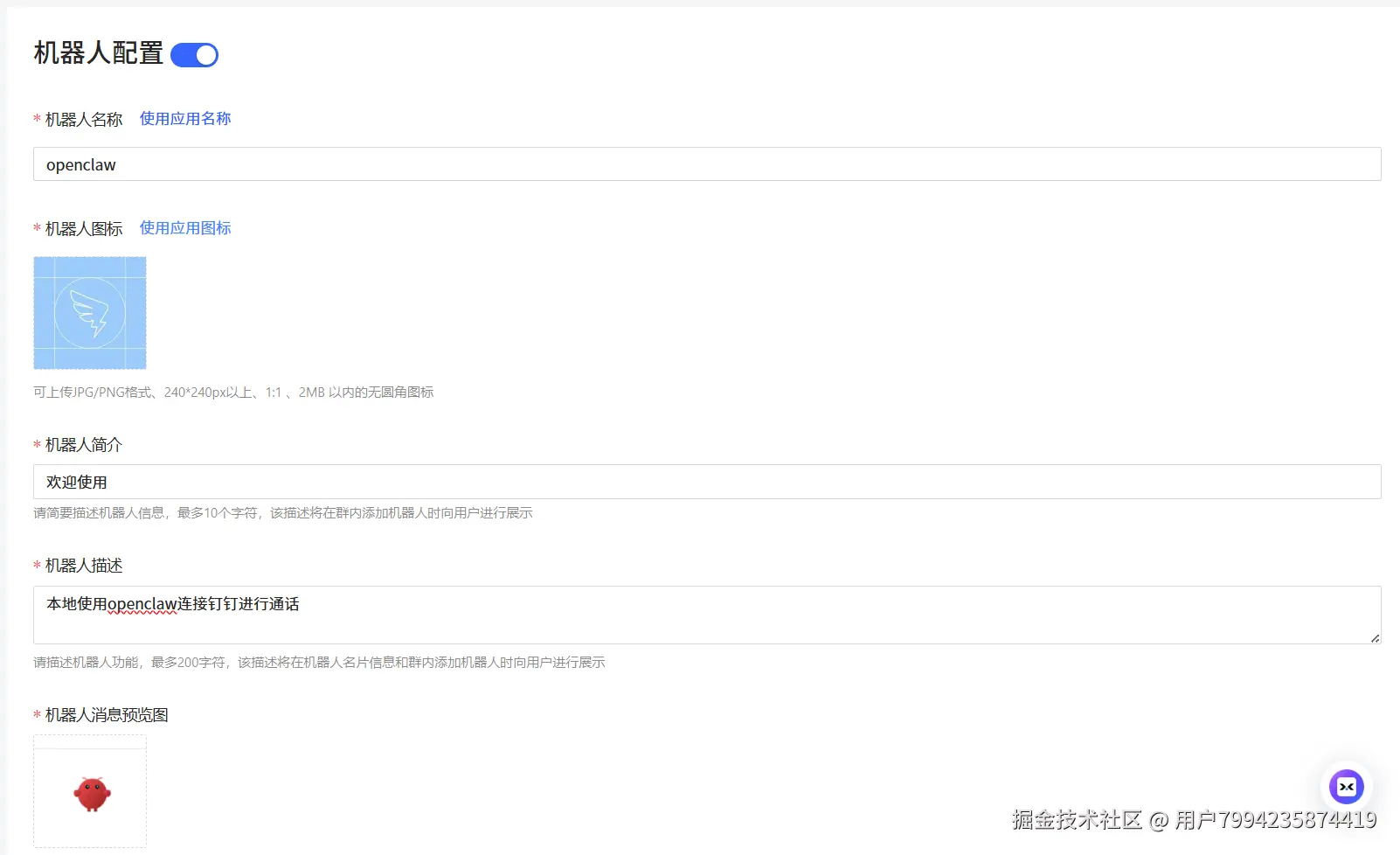Click the 机器人描述 section label
The image size is (1400, 855).
(83, 566)
